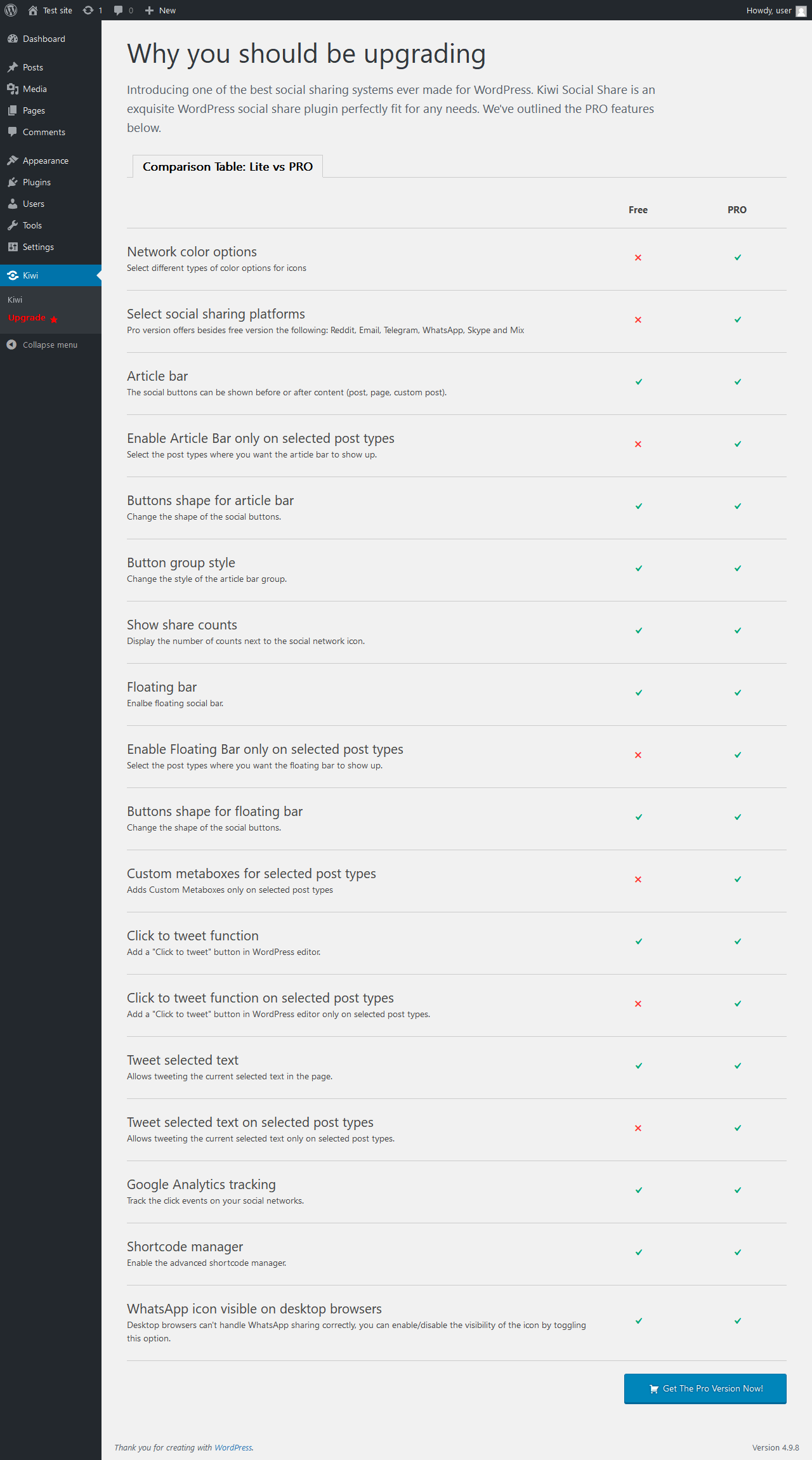Open Pages in the sidebar
Image resolution: width=812 pixels, height=1460 pixels.
[x=34, y=110]
